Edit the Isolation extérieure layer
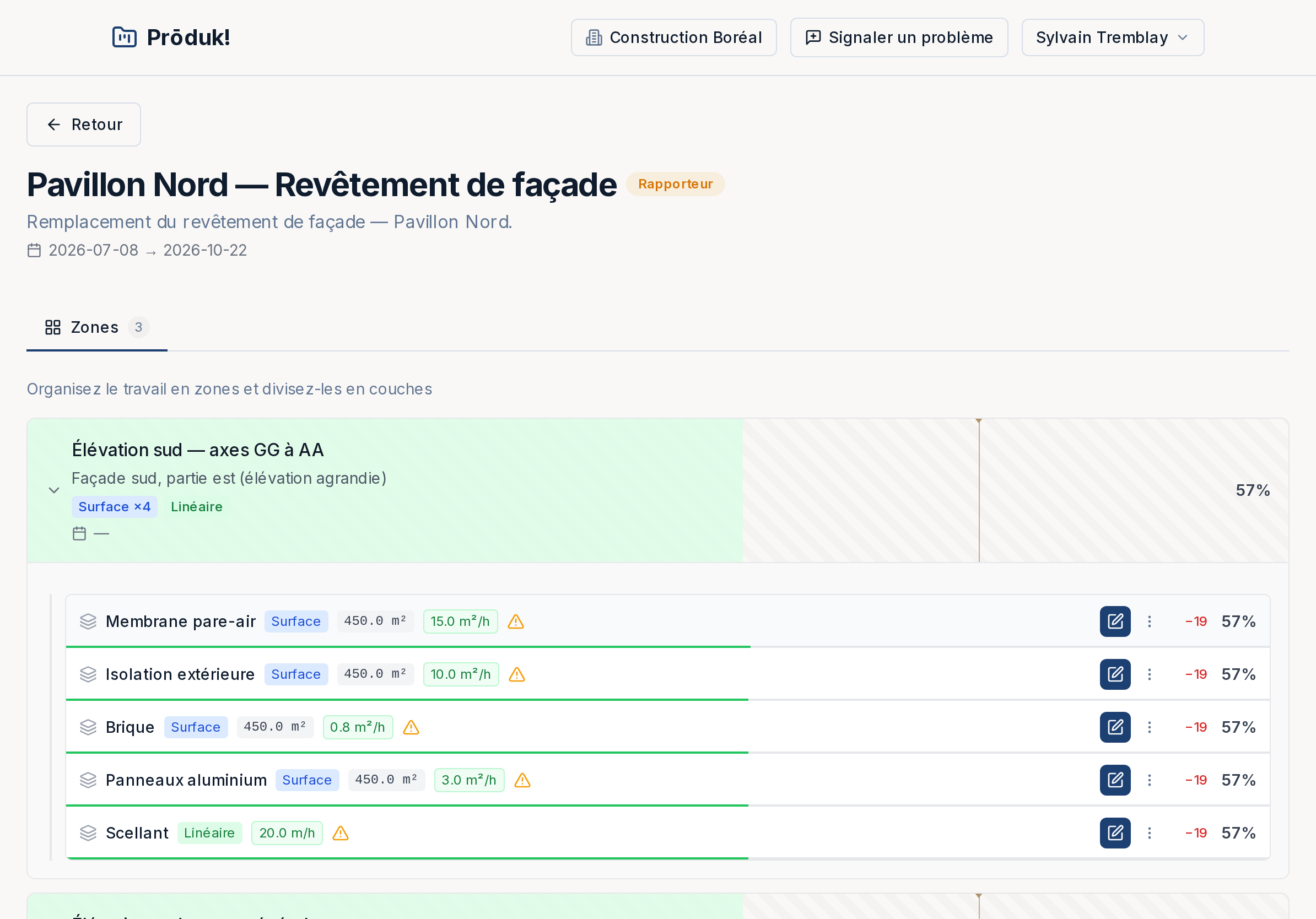 click(x=1115, y=674)
